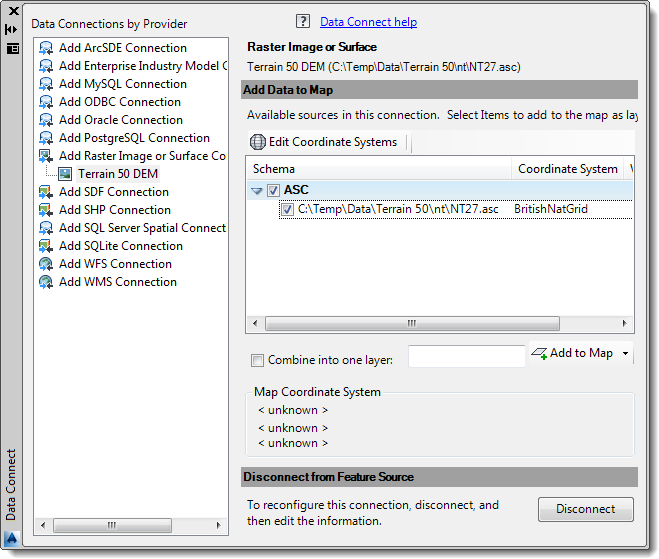The width and height of the screenshot is (659, 559).
Task: Select Add SHP Connection provider
Action: [115, 210]
